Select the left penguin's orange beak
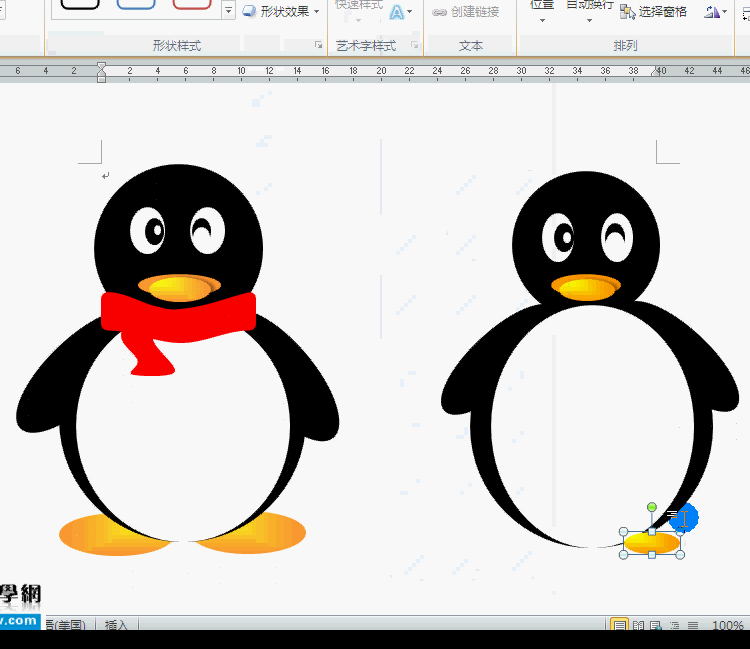The width and height of the screenshot is (750, 649). pyautogui.click(x=179, y=288)
